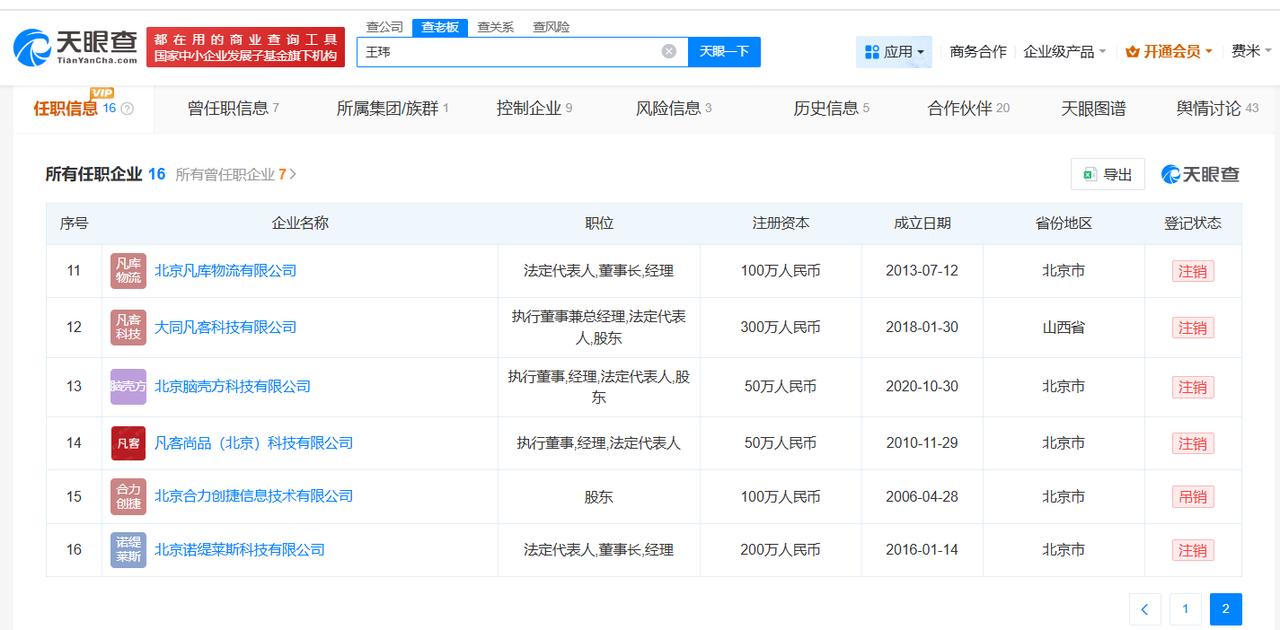Open 北京凡库物流有限公司 link
The height and width of the screenshot is (630, 1280).
[x=225, y=271]
